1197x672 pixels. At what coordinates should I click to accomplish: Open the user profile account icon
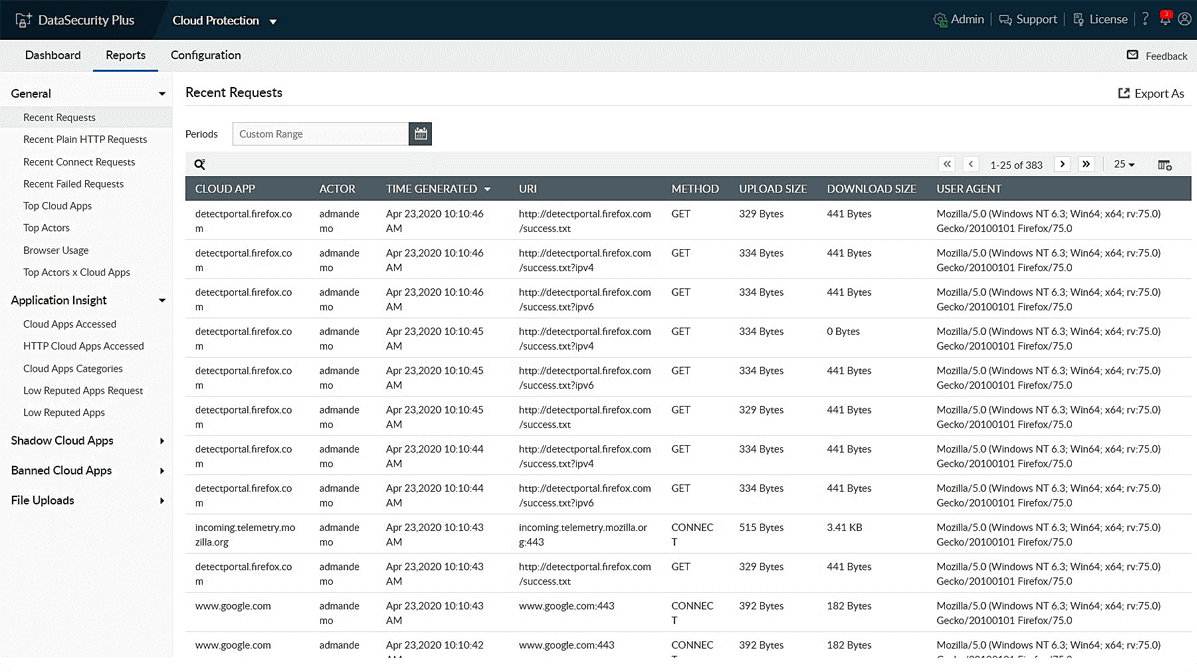coord(1184,19)
